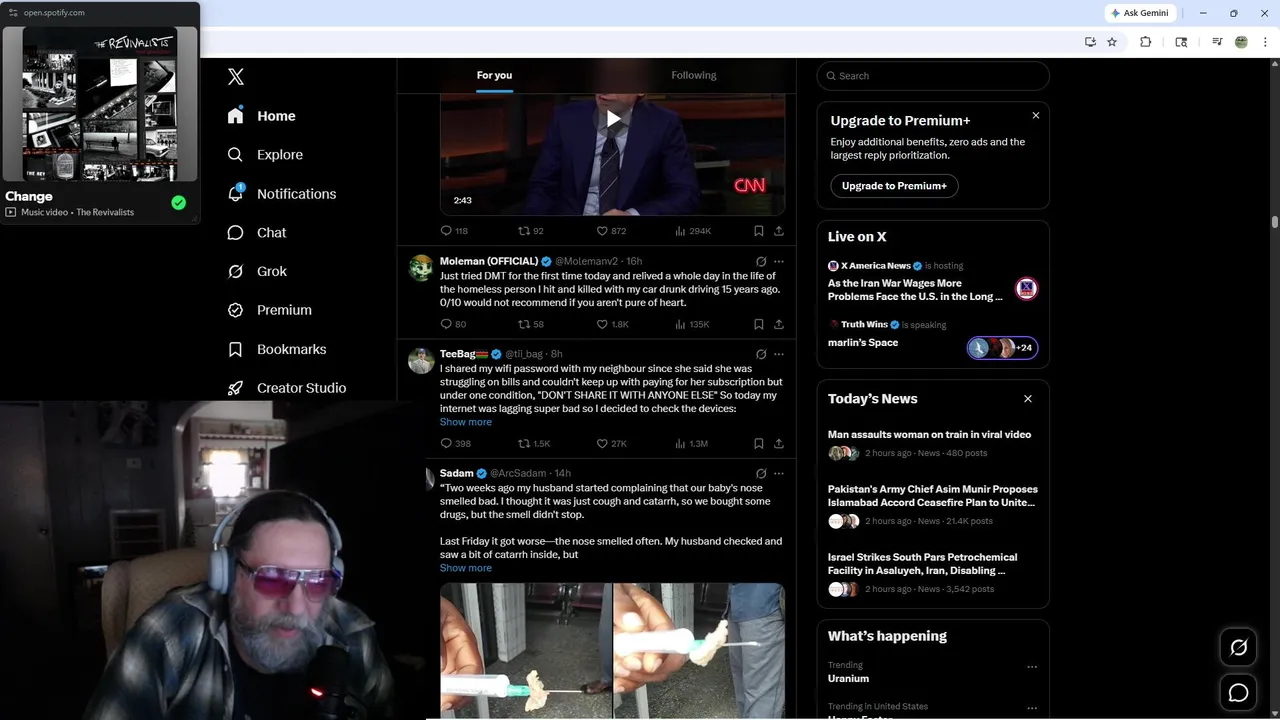Play the CNN video
Image resolution: width=1280 pixels, height=720 pixels.
pos(613,120)
